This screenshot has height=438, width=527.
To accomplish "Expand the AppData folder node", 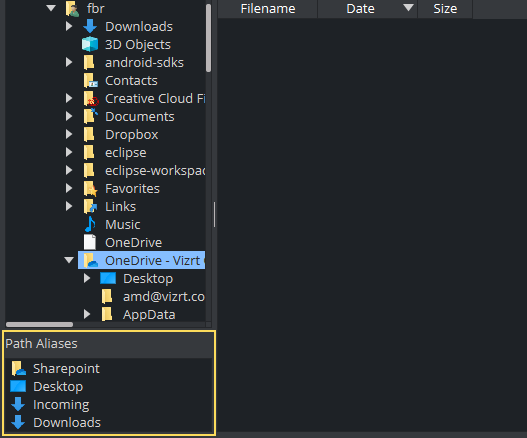I will tap(87, 314).
